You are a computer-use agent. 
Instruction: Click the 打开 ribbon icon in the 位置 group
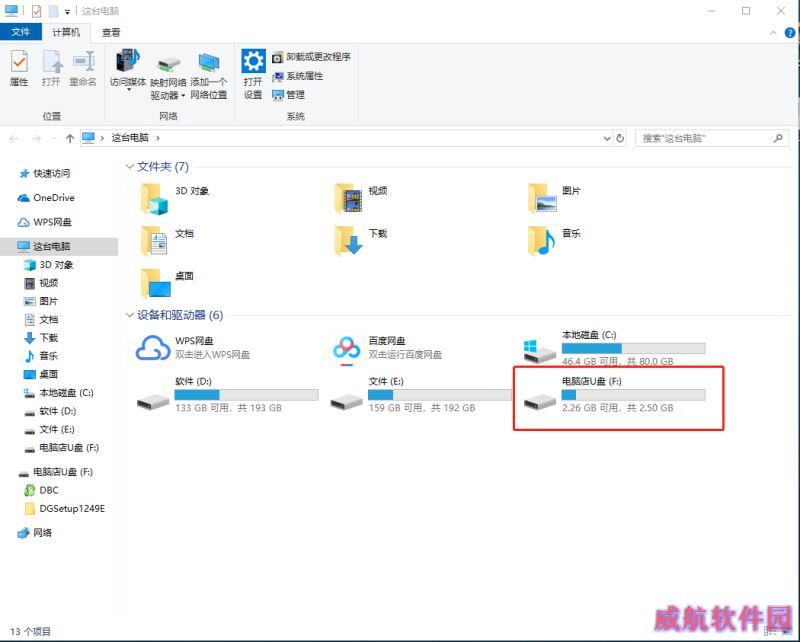[51, 68]
